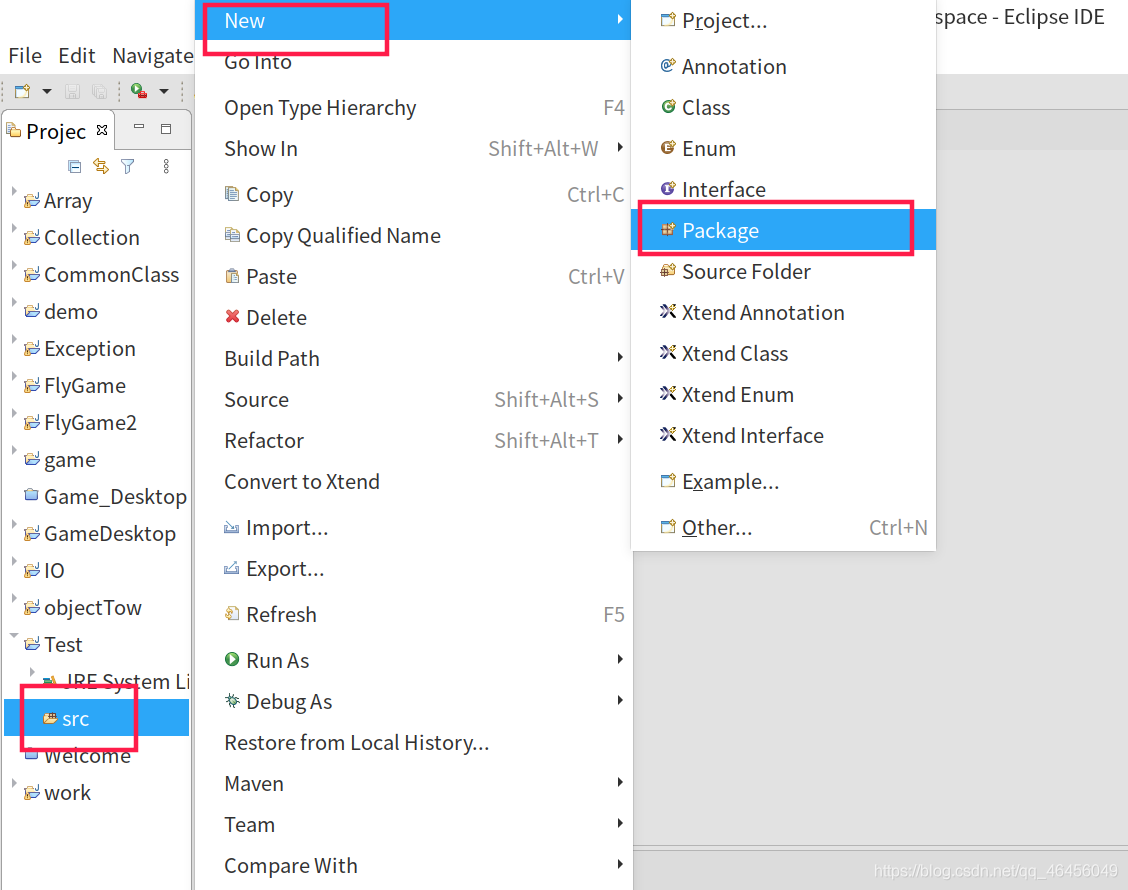Screen dimensions: 1128x890
Task: Toggle Link with Editor in Project Explorer
Action: pyautogui.click(x=101, y=166)
